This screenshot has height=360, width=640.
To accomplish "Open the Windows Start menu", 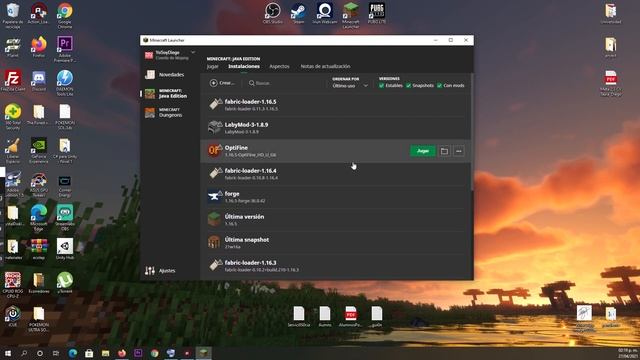I will 7,353.
